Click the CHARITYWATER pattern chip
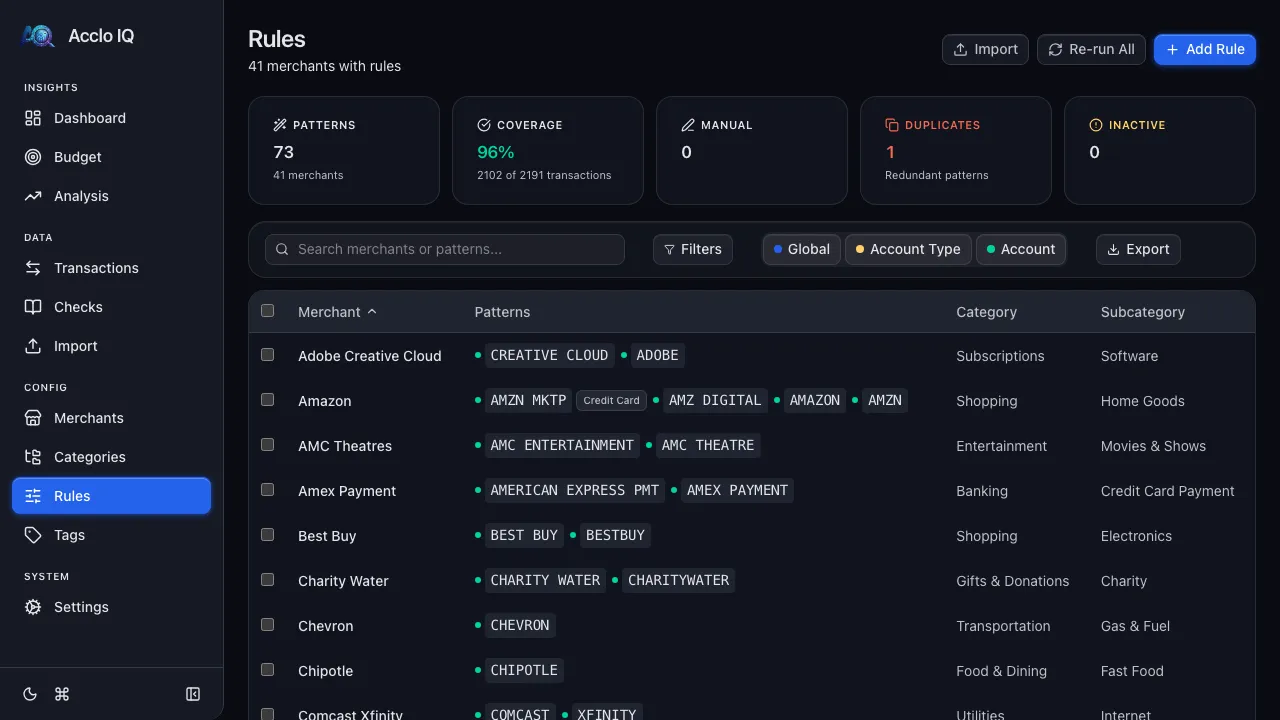Viewport: 1280px width, 720px height. coord(679,580)
